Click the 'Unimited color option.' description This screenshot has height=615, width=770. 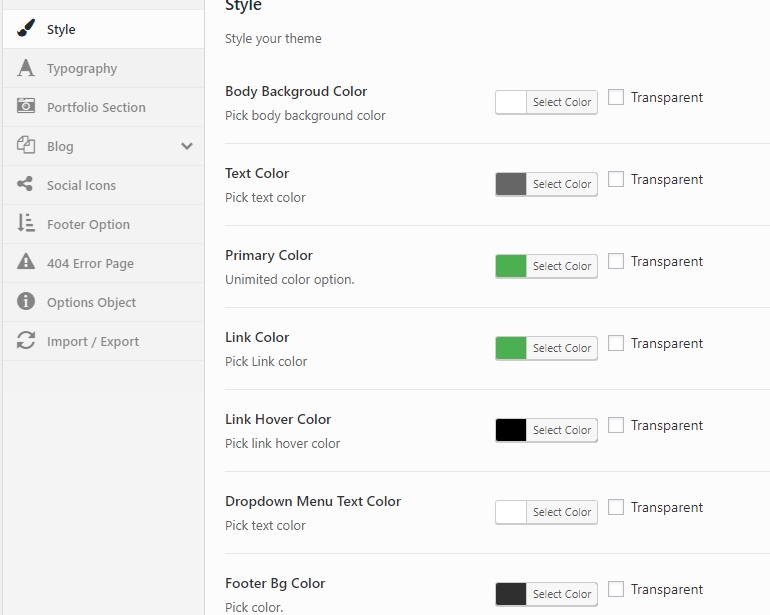pyautogui.click(x=290, y=280)
